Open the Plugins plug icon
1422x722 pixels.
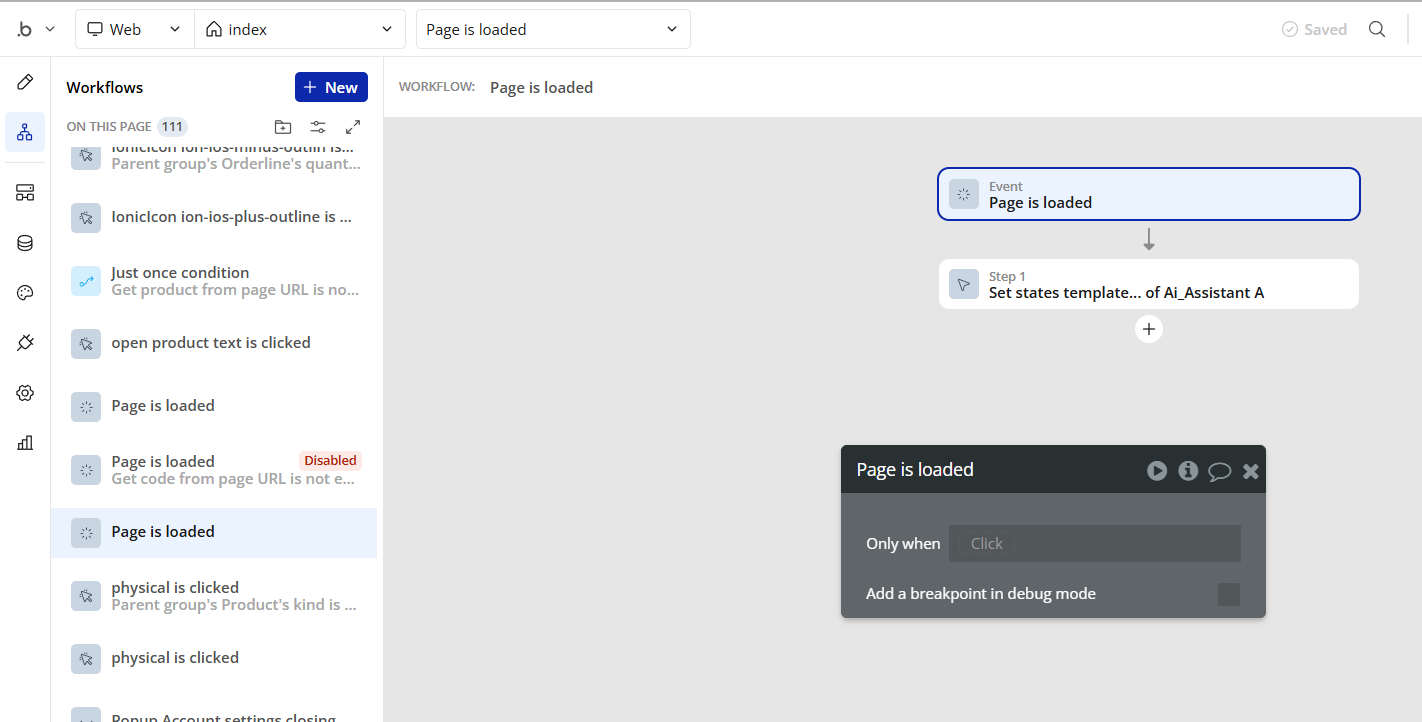pyautogui.click(x=25, y=343)
